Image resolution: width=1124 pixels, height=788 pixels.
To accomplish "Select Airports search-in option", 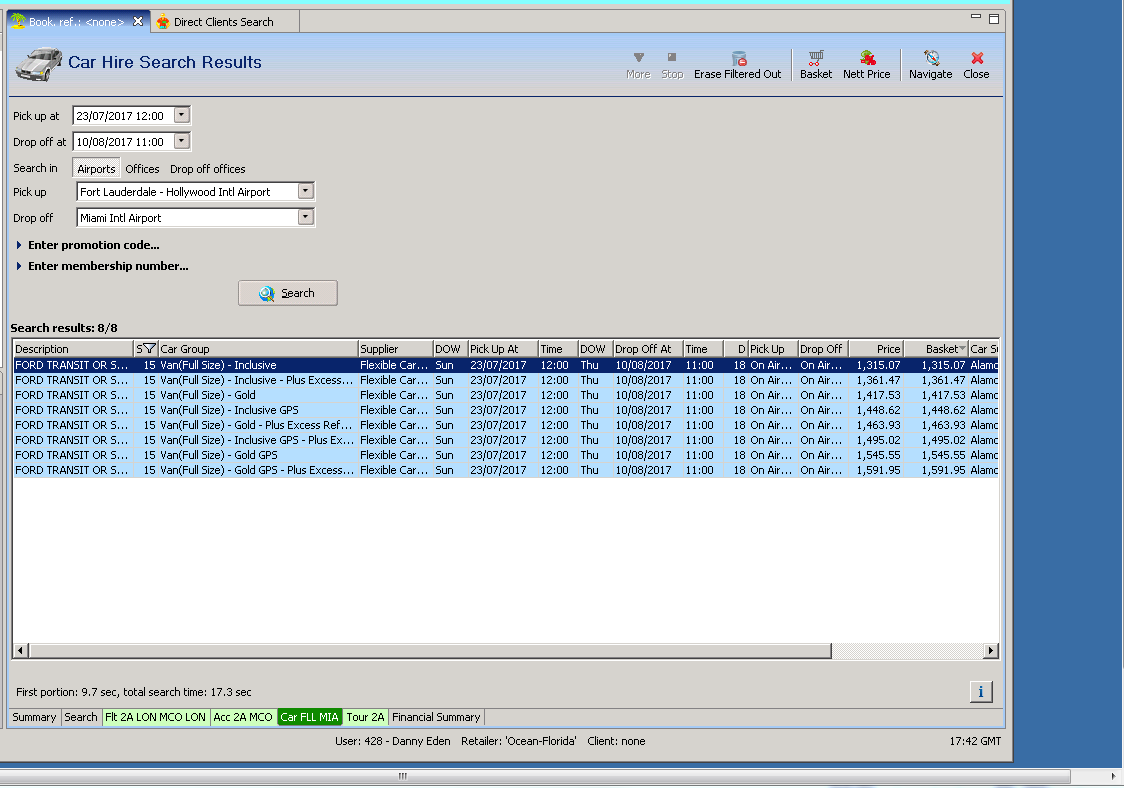I will point(96,169).
